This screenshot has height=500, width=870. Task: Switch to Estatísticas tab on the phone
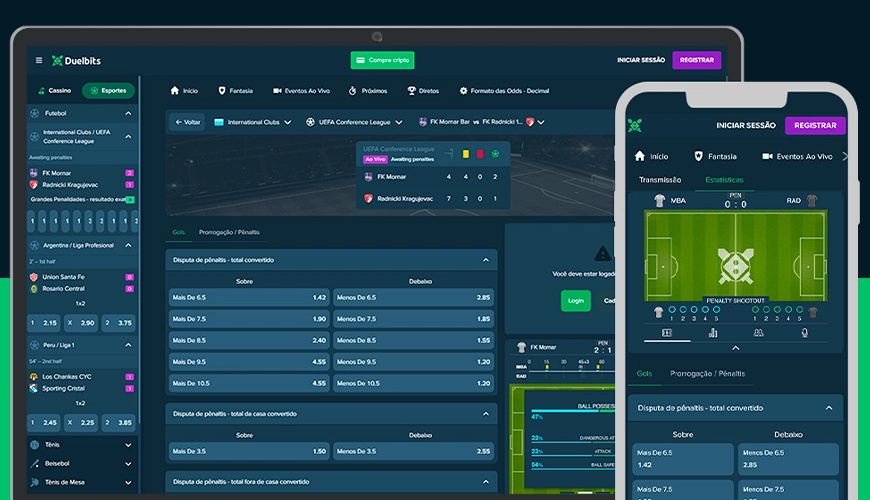[x=725, y=180]
